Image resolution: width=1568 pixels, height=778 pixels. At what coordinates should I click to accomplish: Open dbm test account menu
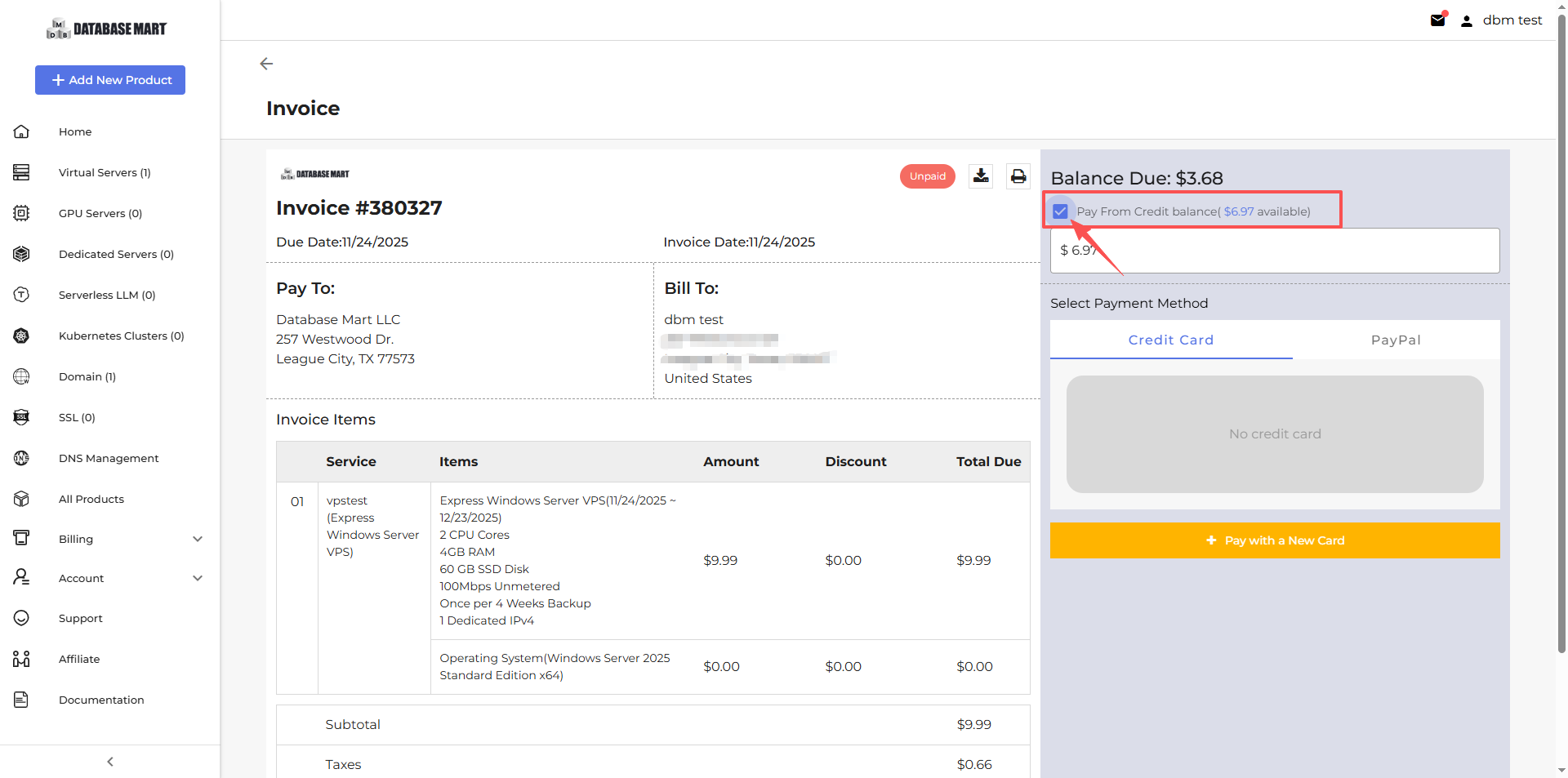pos(1512,20)
